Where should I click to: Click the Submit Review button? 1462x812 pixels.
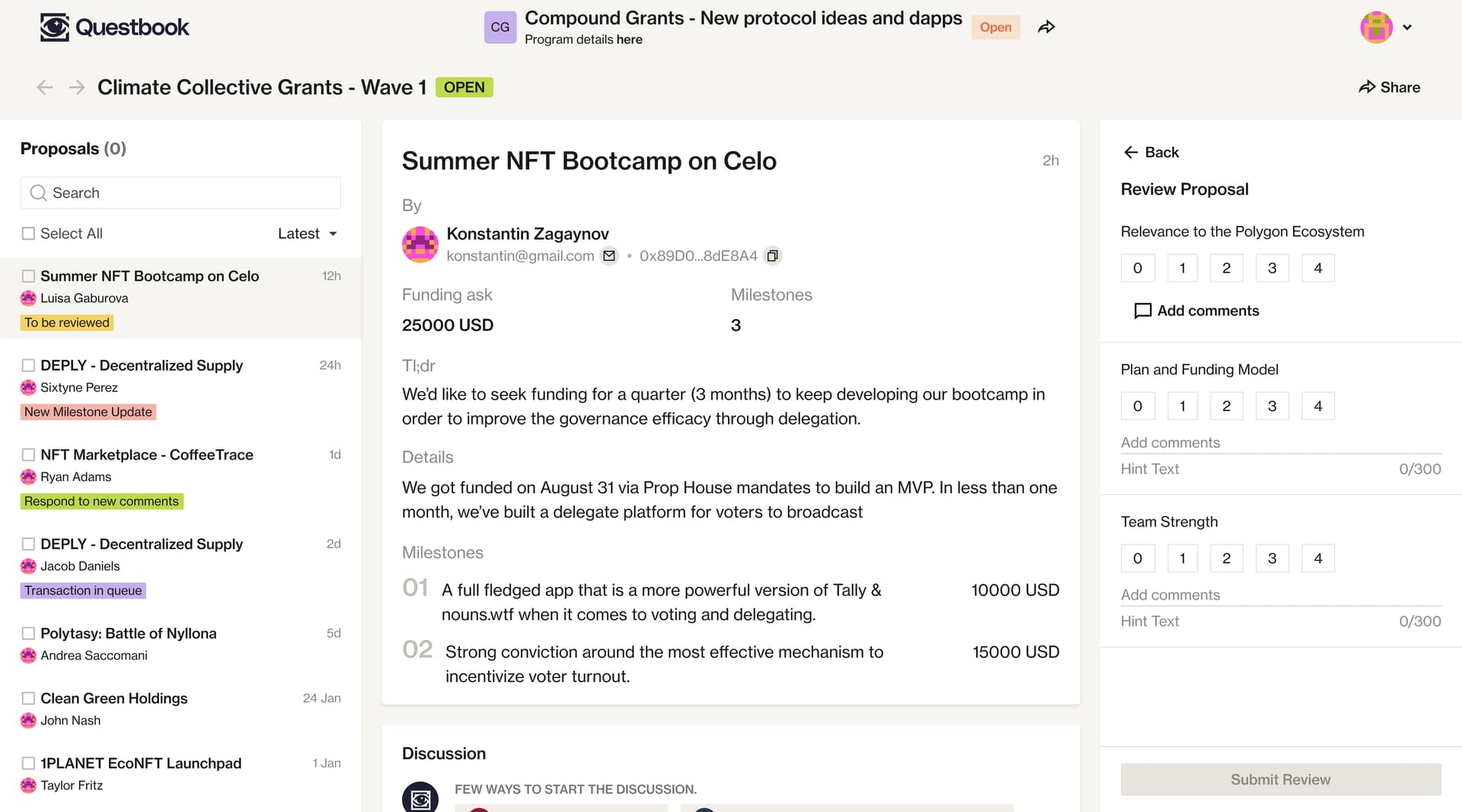[1281, 779]
